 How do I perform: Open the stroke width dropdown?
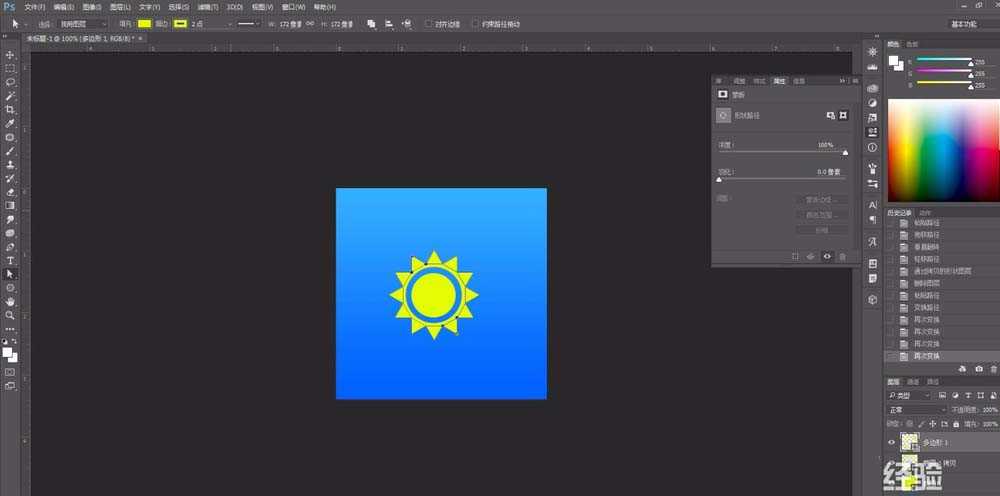pyautogui.click(x=230, y=23)
